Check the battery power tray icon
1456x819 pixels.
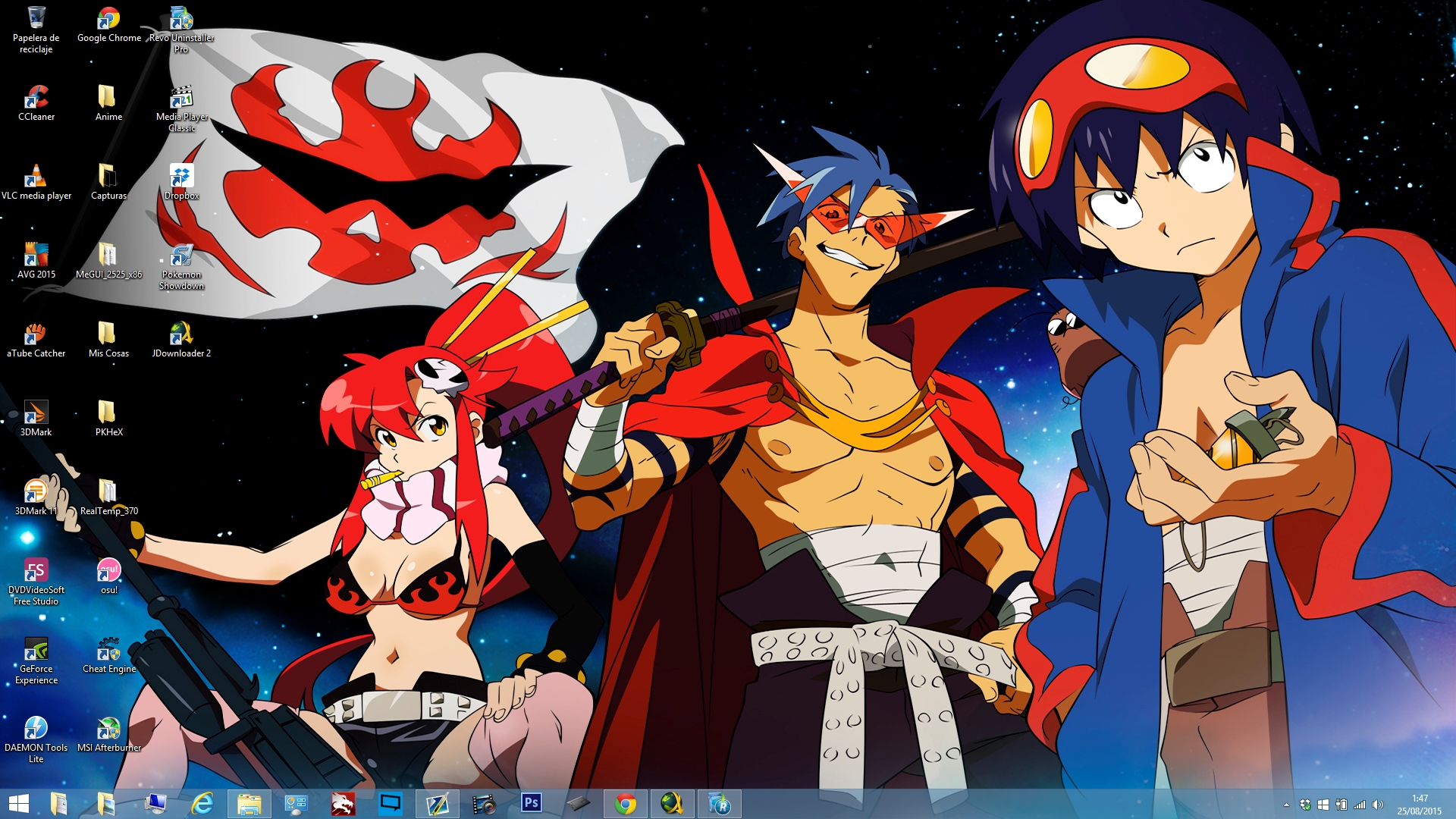(x=1341, y=805)
